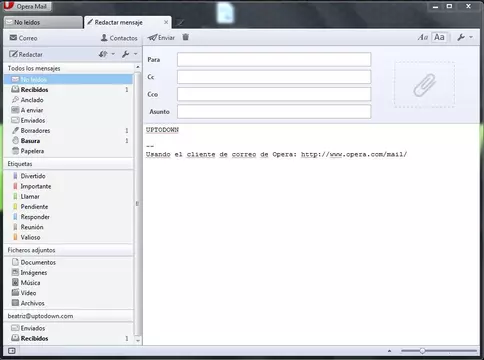Collapse the Todos los mensajes section header
Screen dimensions: 484x360
(x=68, y=68)
